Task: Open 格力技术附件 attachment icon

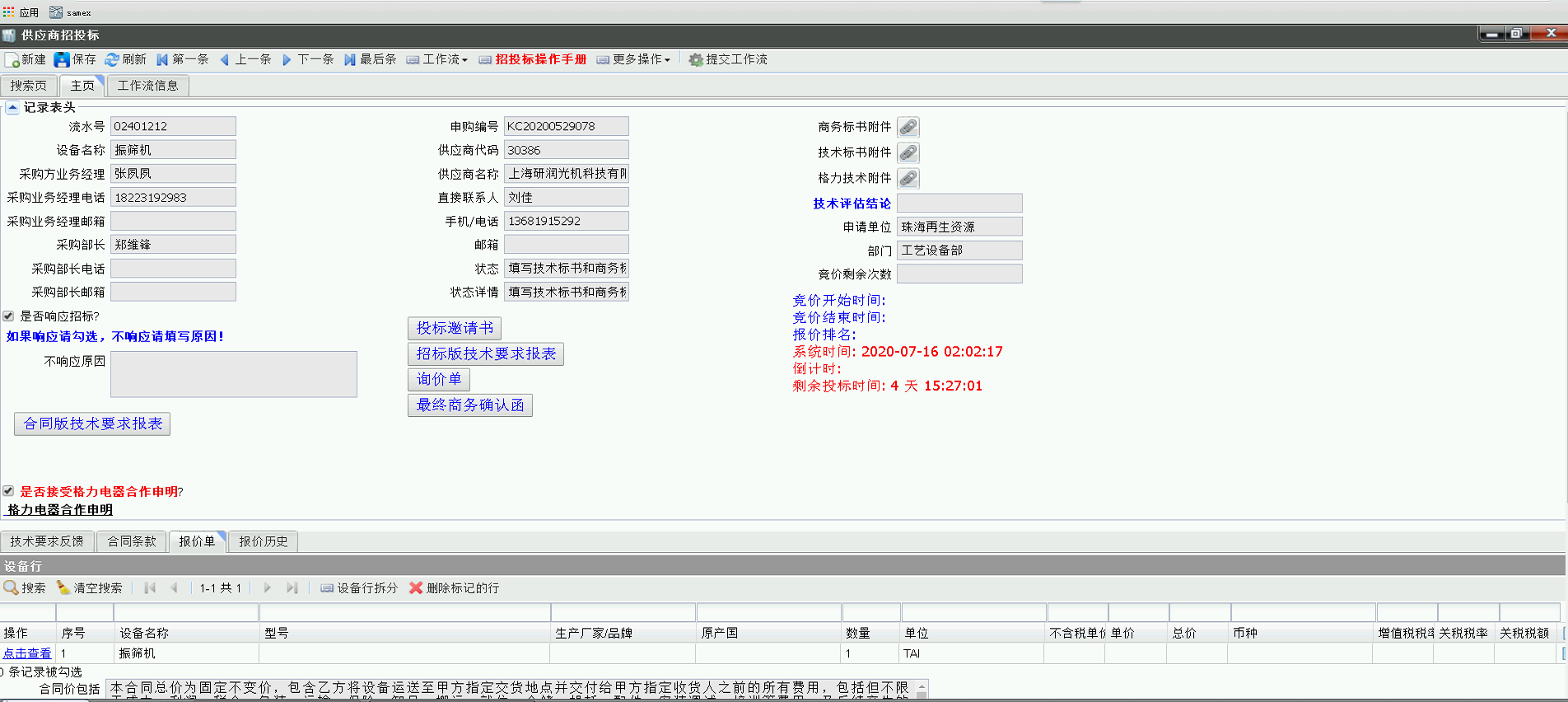Action: [908, 178]
